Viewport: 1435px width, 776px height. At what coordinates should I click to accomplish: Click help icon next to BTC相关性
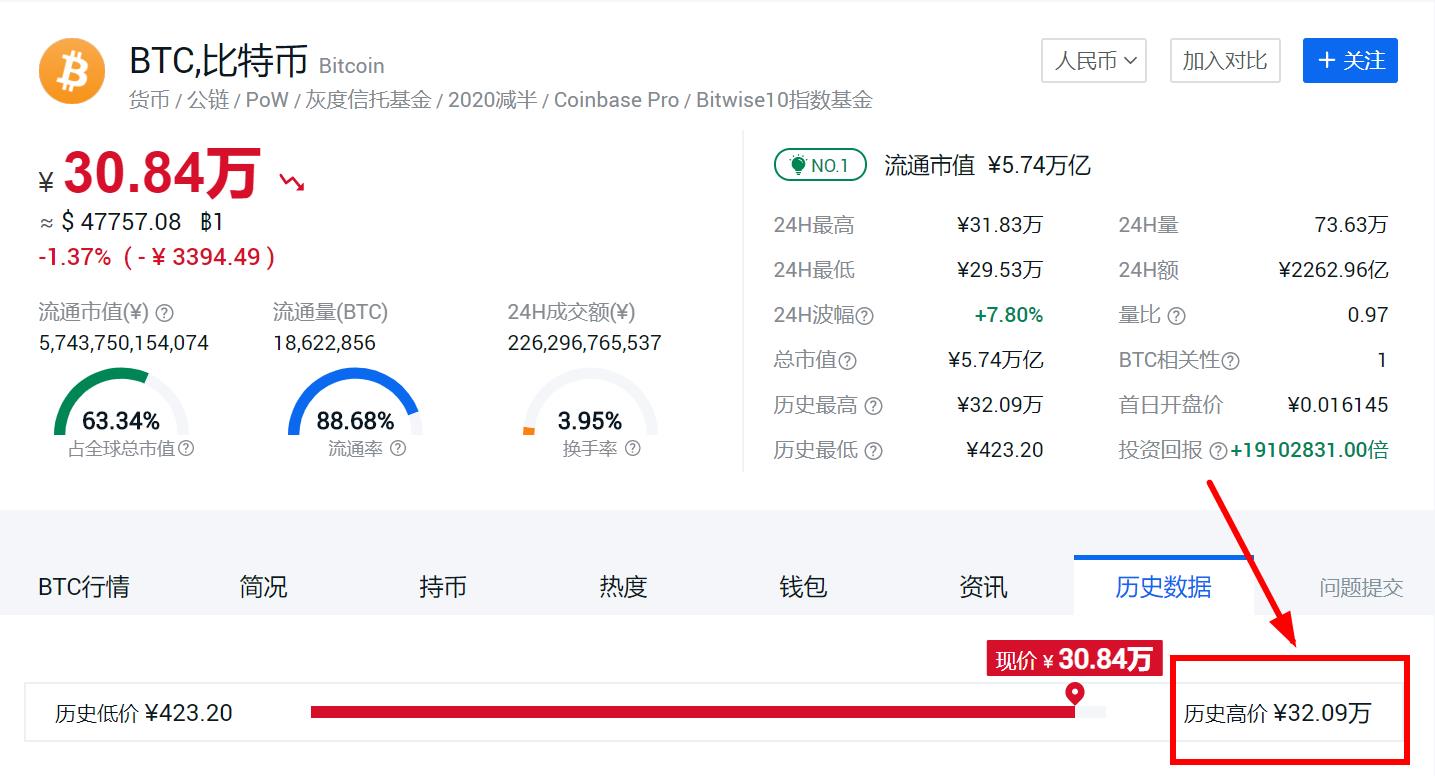click(1231, 361)
